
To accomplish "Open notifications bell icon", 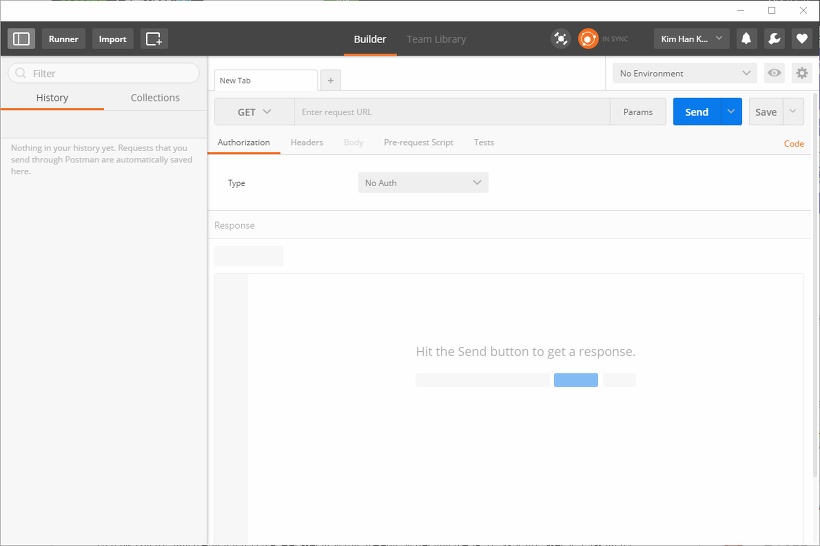I will [746, 39].
